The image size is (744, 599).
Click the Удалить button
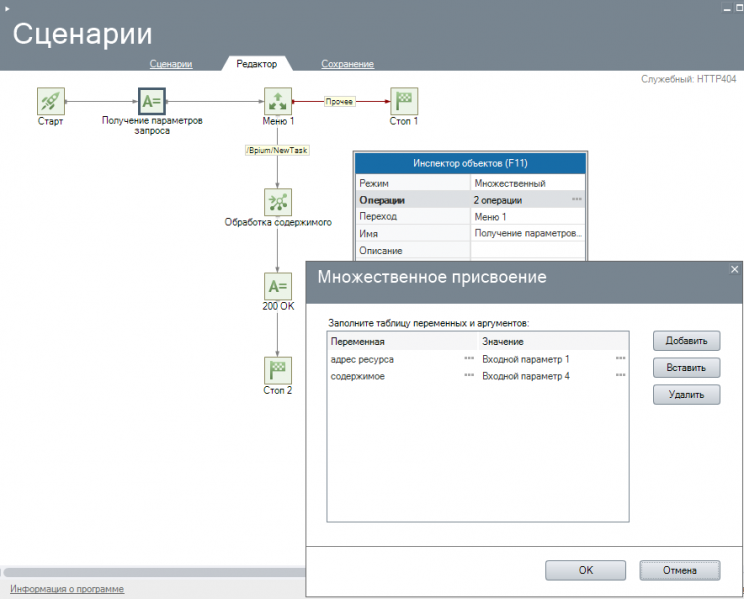(x=686, y=394)
